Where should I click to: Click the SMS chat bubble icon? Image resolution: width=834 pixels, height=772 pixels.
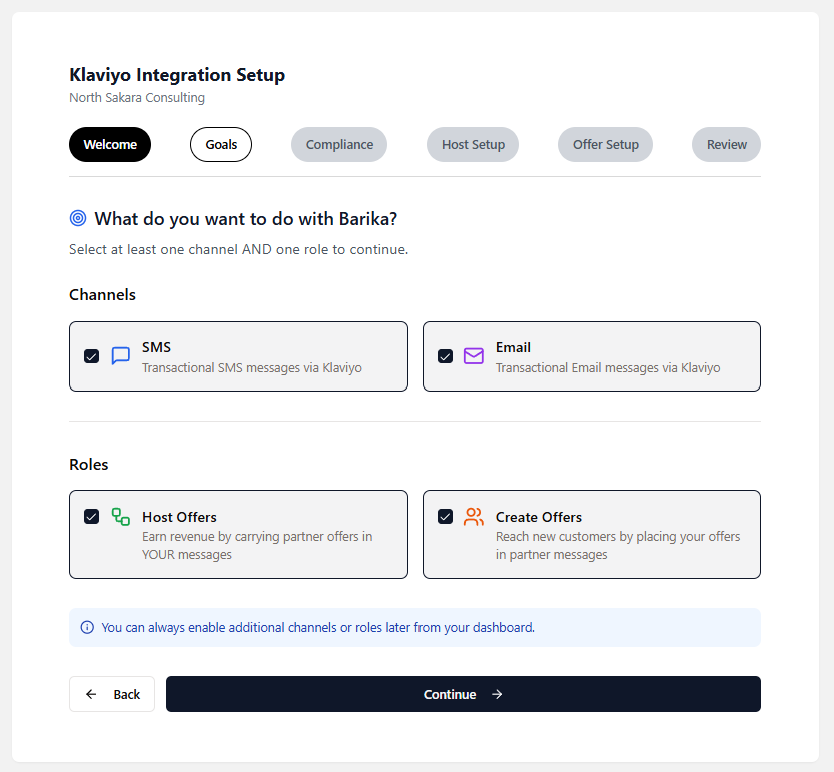click(x=121, y=356)
